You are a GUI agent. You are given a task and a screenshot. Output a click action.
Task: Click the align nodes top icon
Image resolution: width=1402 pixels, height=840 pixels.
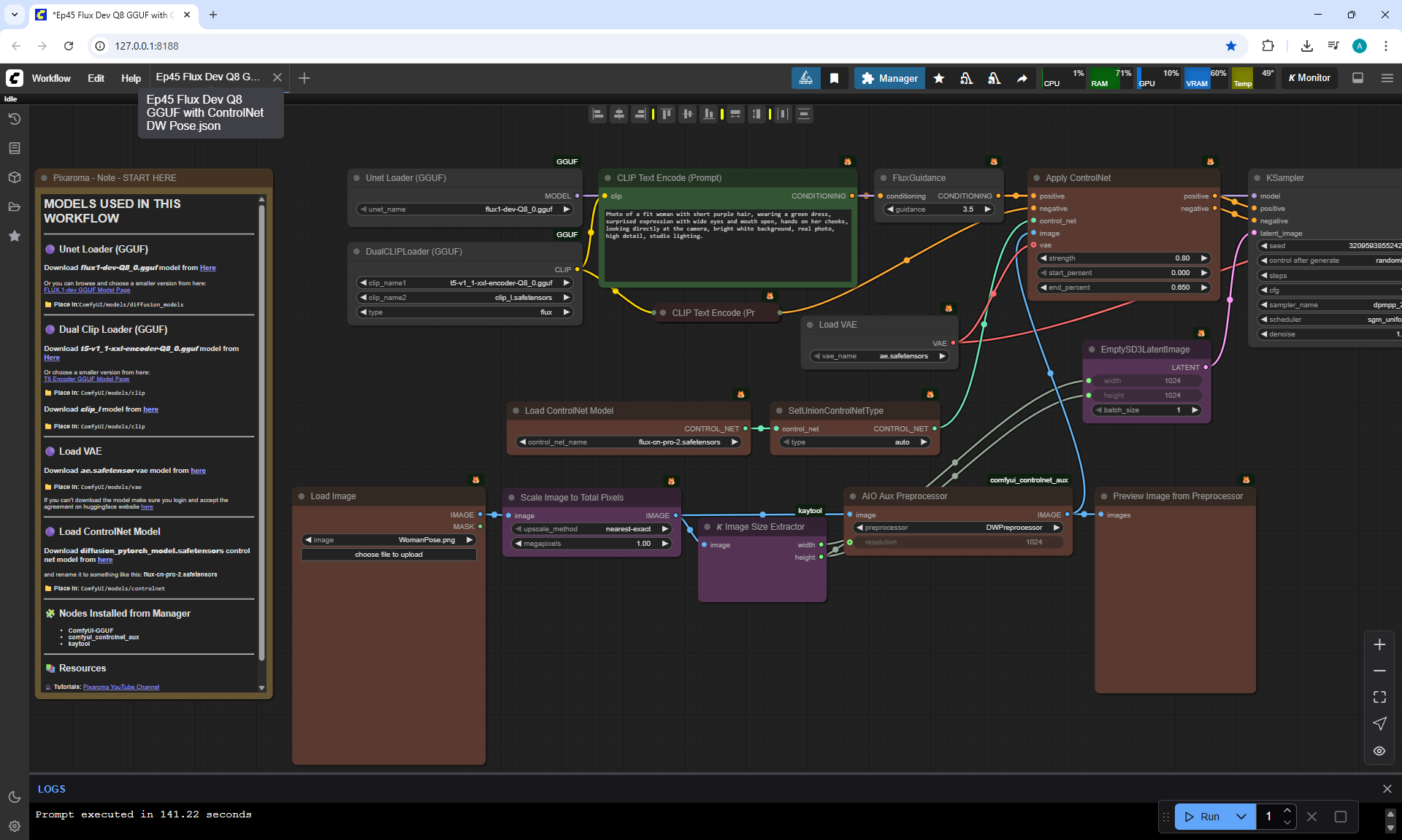(667, 114)
